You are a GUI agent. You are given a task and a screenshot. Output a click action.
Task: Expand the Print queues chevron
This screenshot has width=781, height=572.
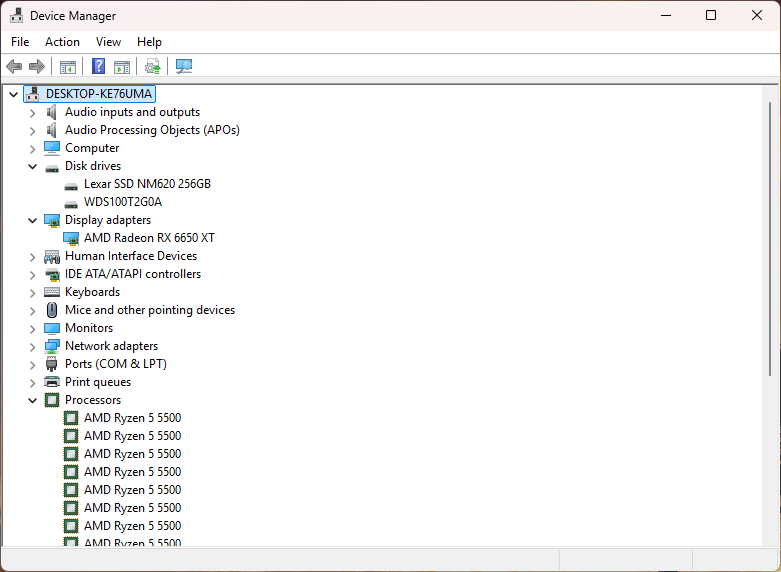[x=32, y=383]
